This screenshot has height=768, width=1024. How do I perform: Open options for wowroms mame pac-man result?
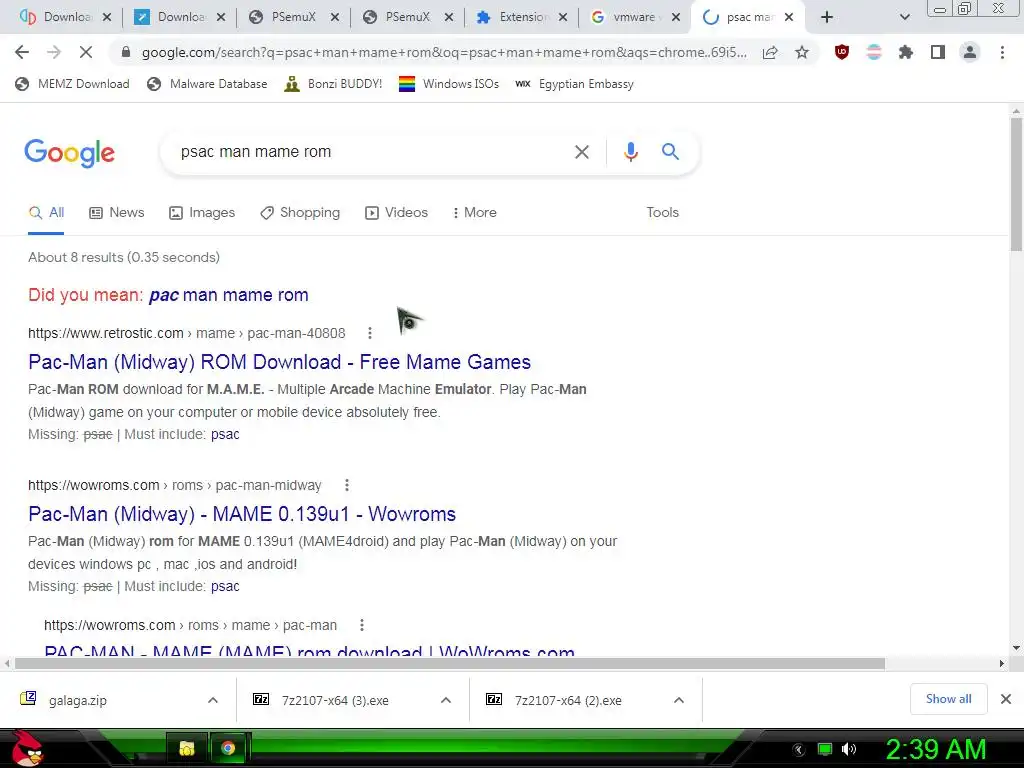click(x=362, y=625)
